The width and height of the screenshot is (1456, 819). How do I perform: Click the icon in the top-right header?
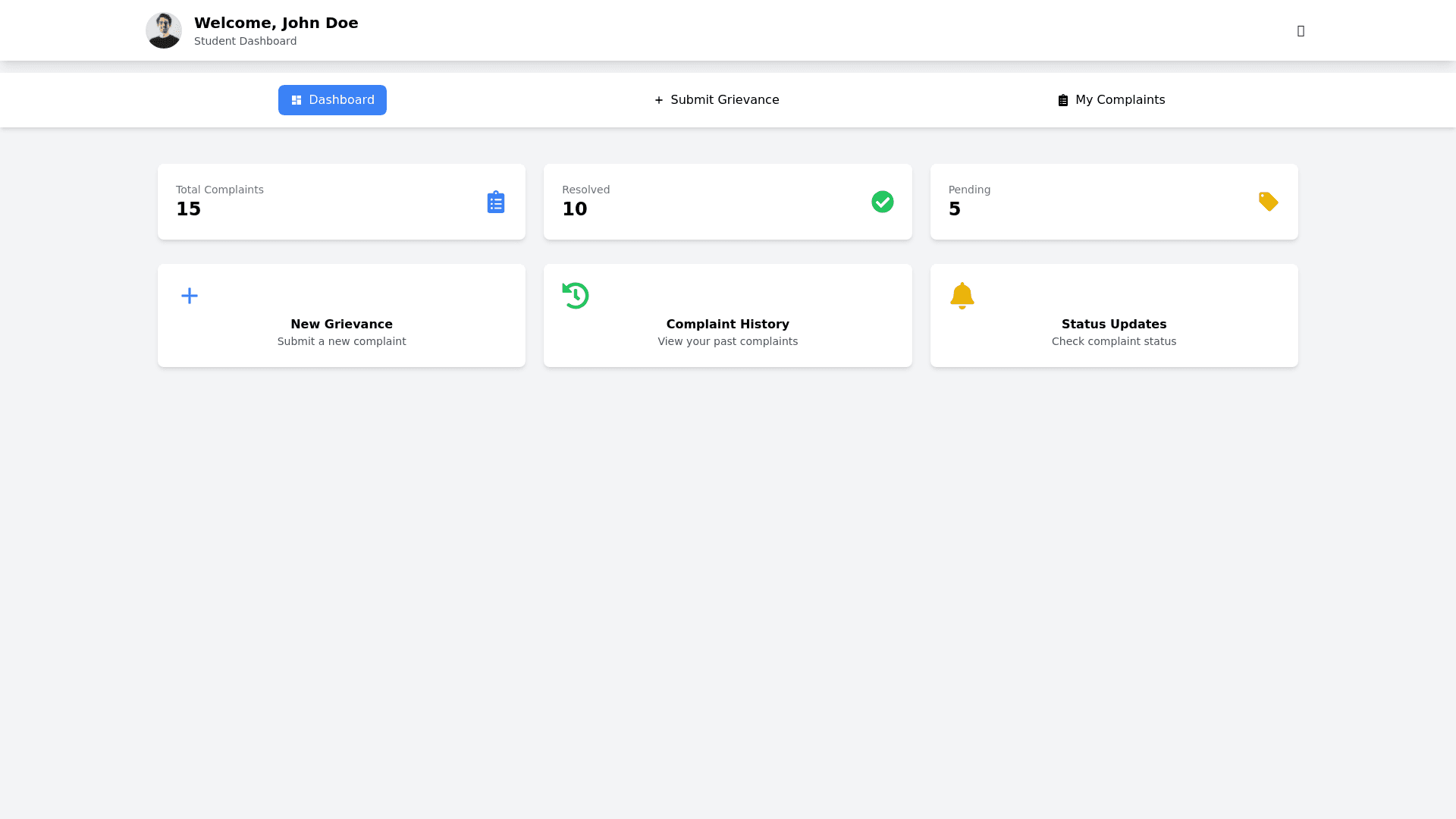click(1301, 31)
